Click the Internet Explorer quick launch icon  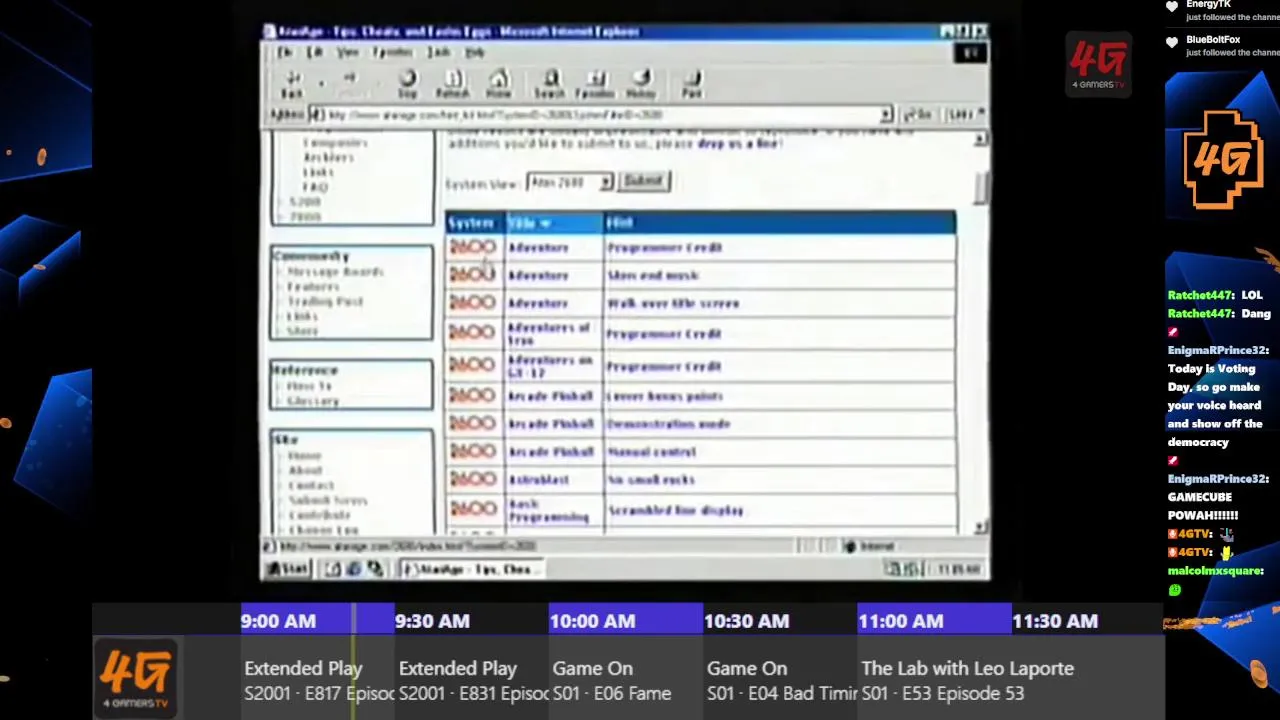(354, 569)
